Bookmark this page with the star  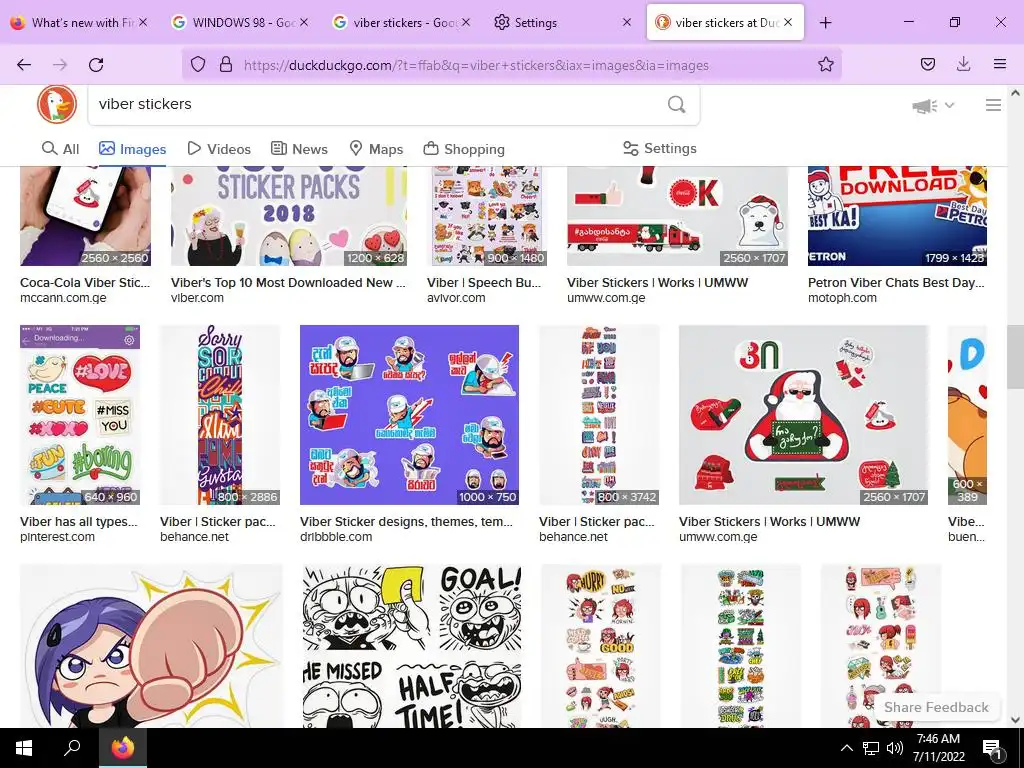(825, 65)
